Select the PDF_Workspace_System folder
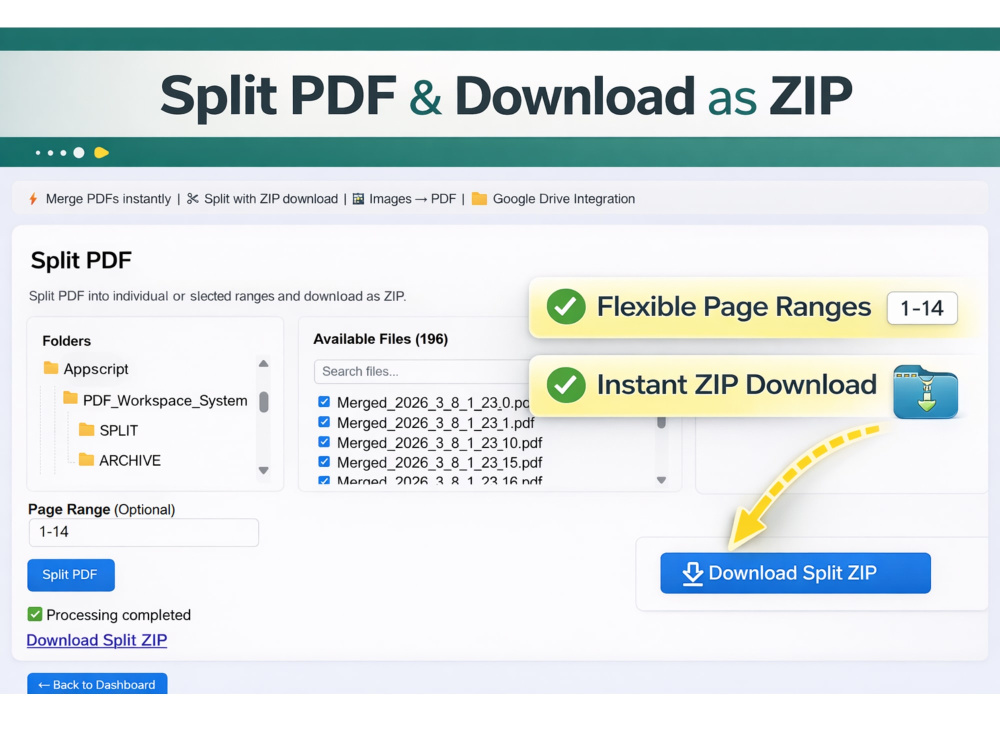Image resolution: width=1000 pixels, height=750 pixels. [x=165, y=401]
